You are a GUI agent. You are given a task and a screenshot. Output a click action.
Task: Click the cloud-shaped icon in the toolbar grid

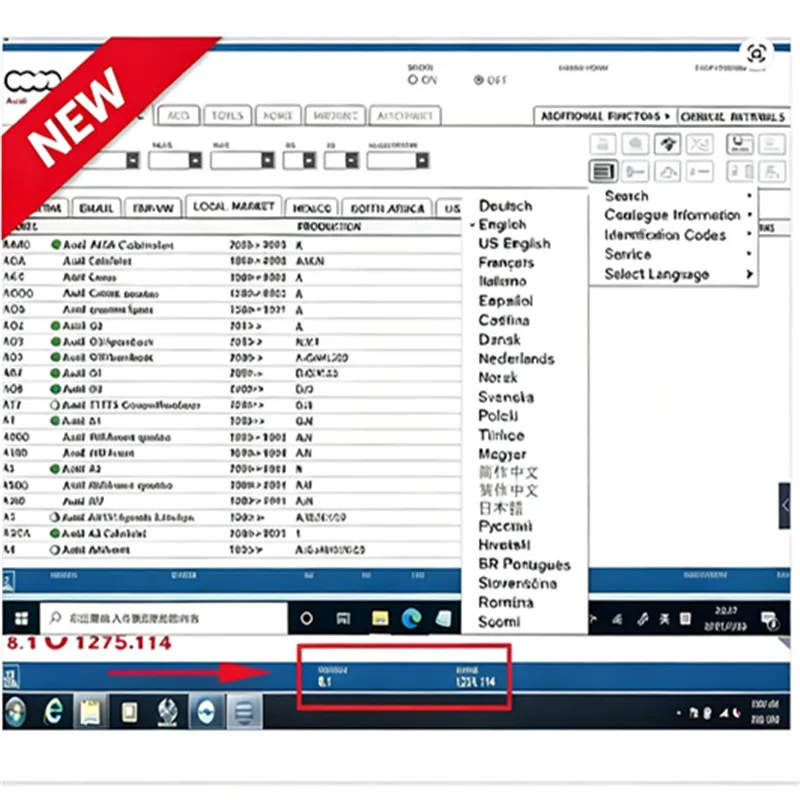coord(668,172)
